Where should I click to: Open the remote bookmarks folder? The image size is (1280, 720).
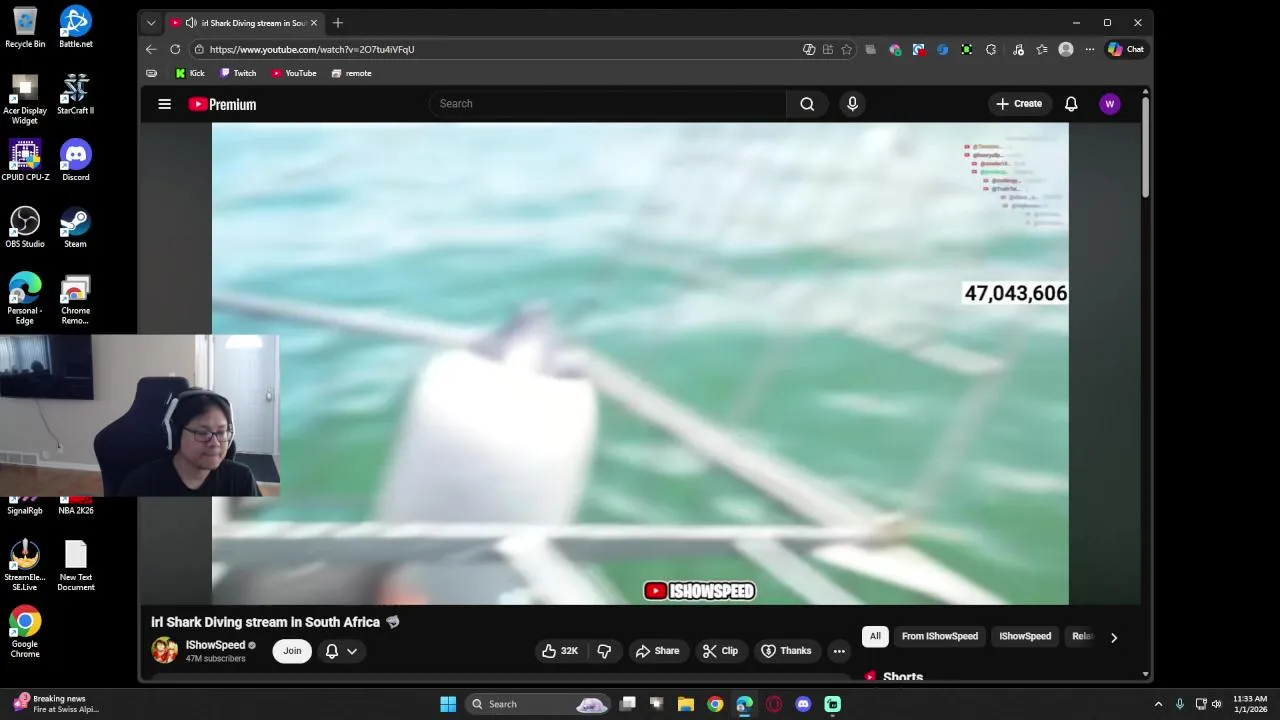coord(351,73)
